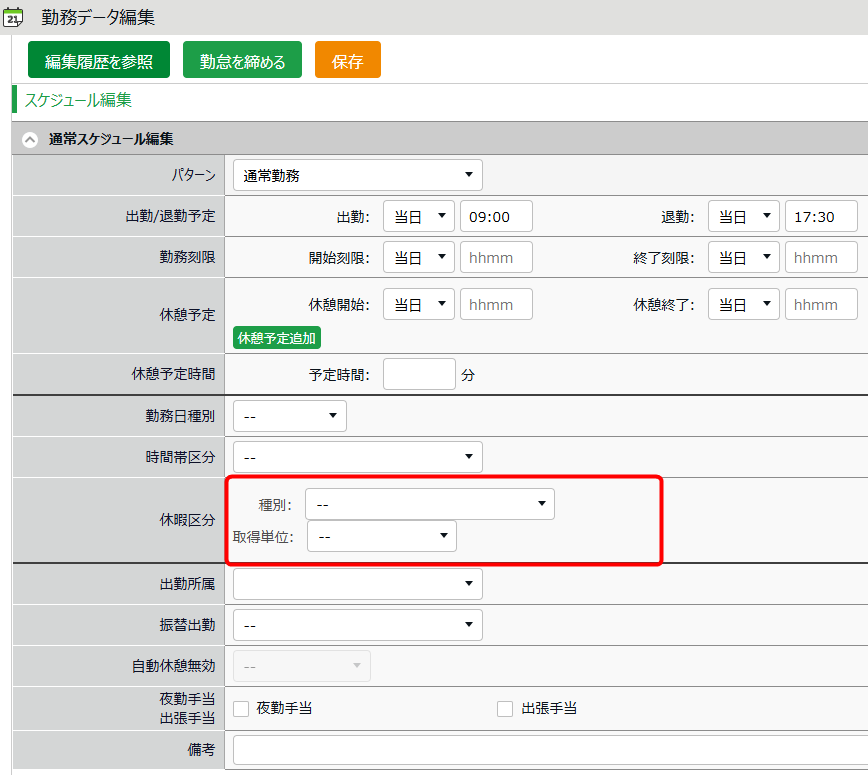Click the 備考 text input field
The image size is (868, 775).
[x=550, y=749]
